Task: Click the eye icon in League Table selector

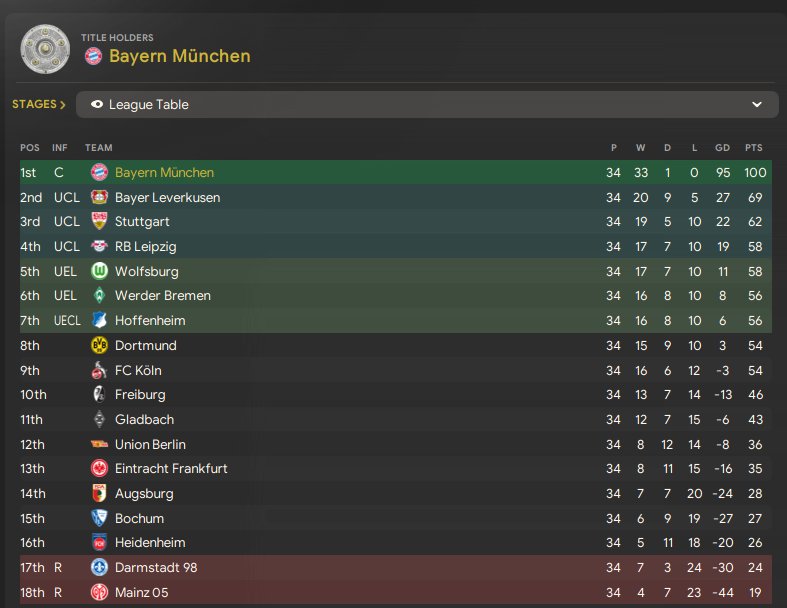Action: (96, 105)
